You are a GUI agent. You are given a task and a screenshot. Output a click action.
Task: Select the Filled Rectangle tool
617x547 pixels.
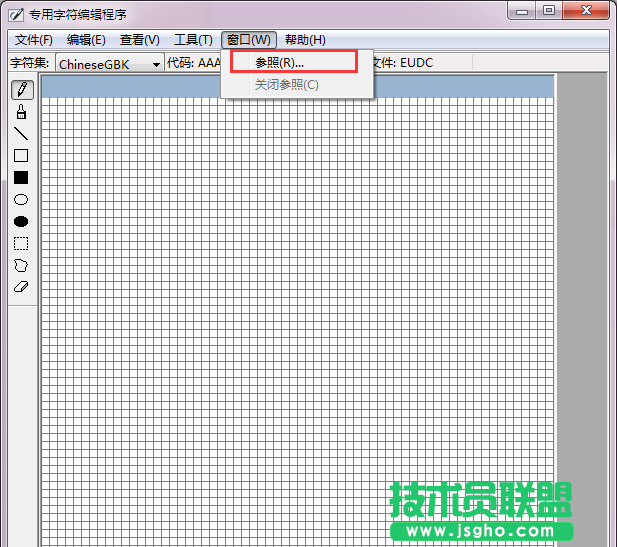click(x=21, y=177)
